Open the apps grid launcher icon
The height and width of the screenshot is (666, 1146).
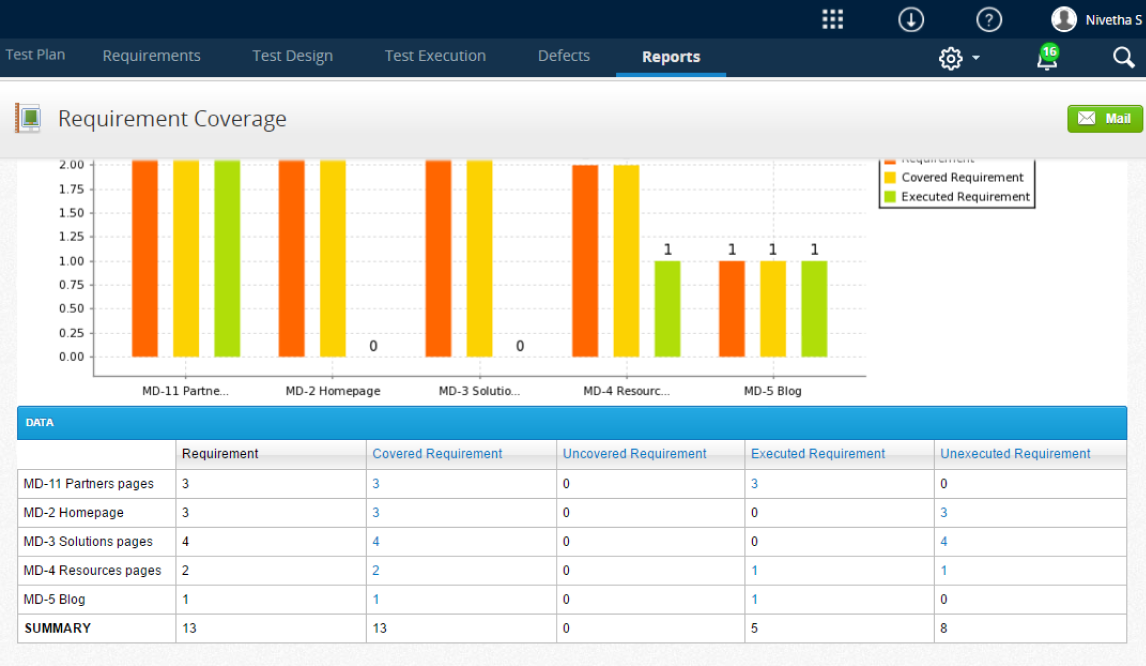pyautogui.click(x=832, y=19)
